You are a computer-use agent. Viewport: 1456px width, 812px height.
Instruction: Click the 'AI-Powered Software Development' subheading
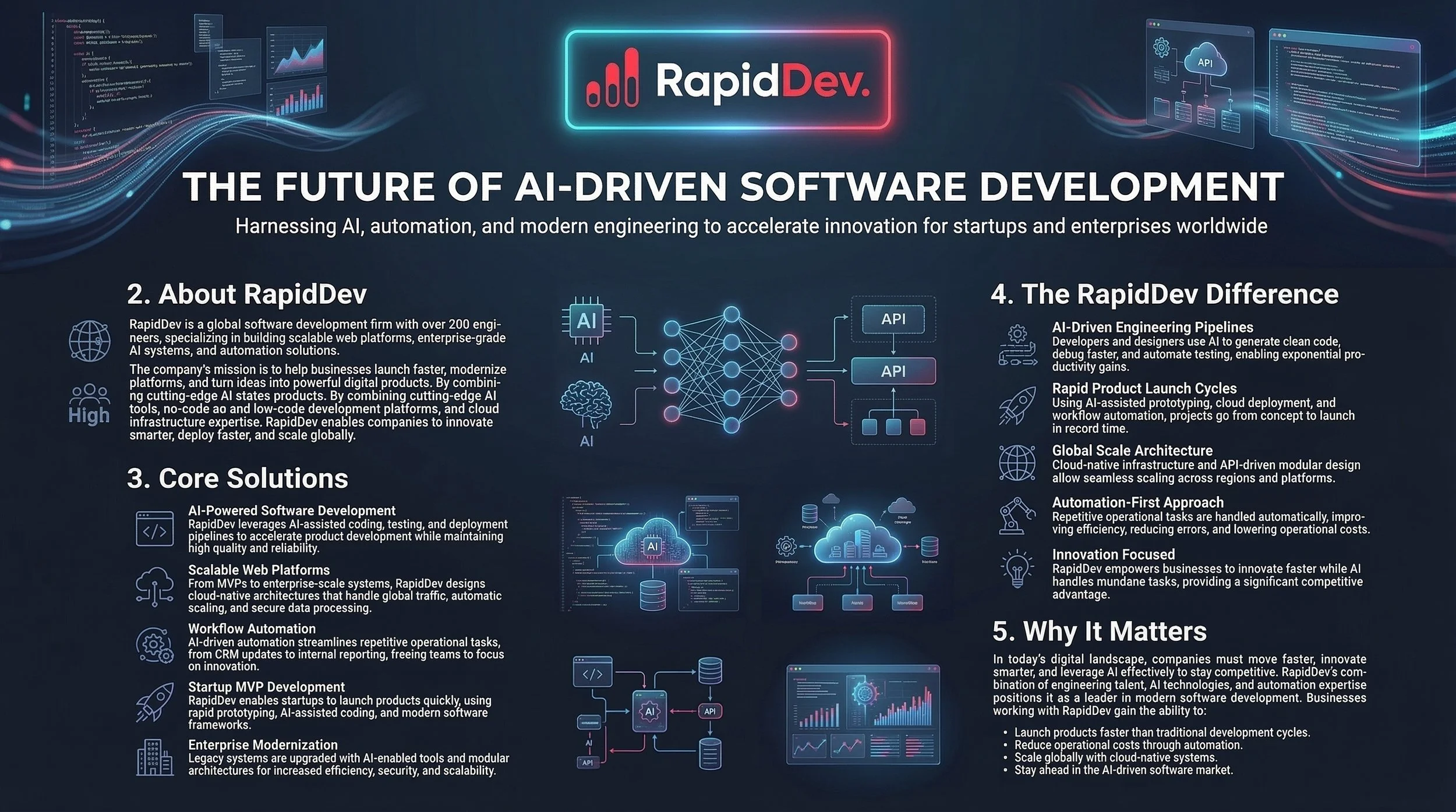click(292, 510)
